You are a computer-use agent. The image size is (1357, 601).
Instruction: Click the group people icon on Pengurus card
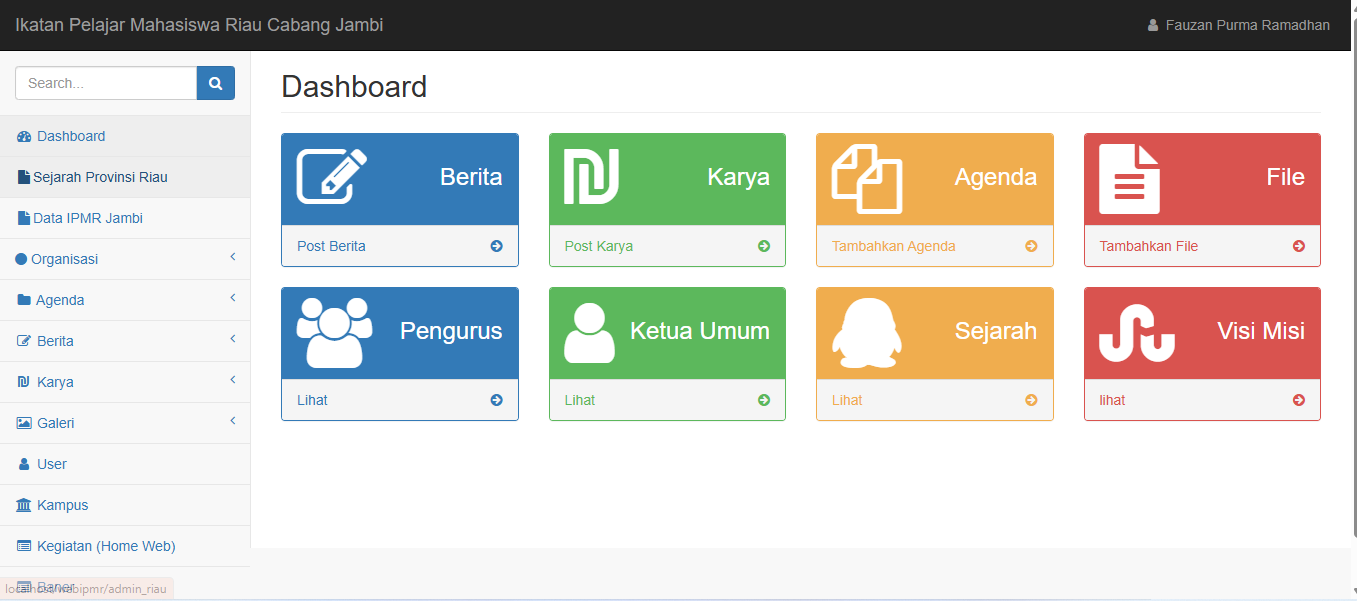click(334, 331)
